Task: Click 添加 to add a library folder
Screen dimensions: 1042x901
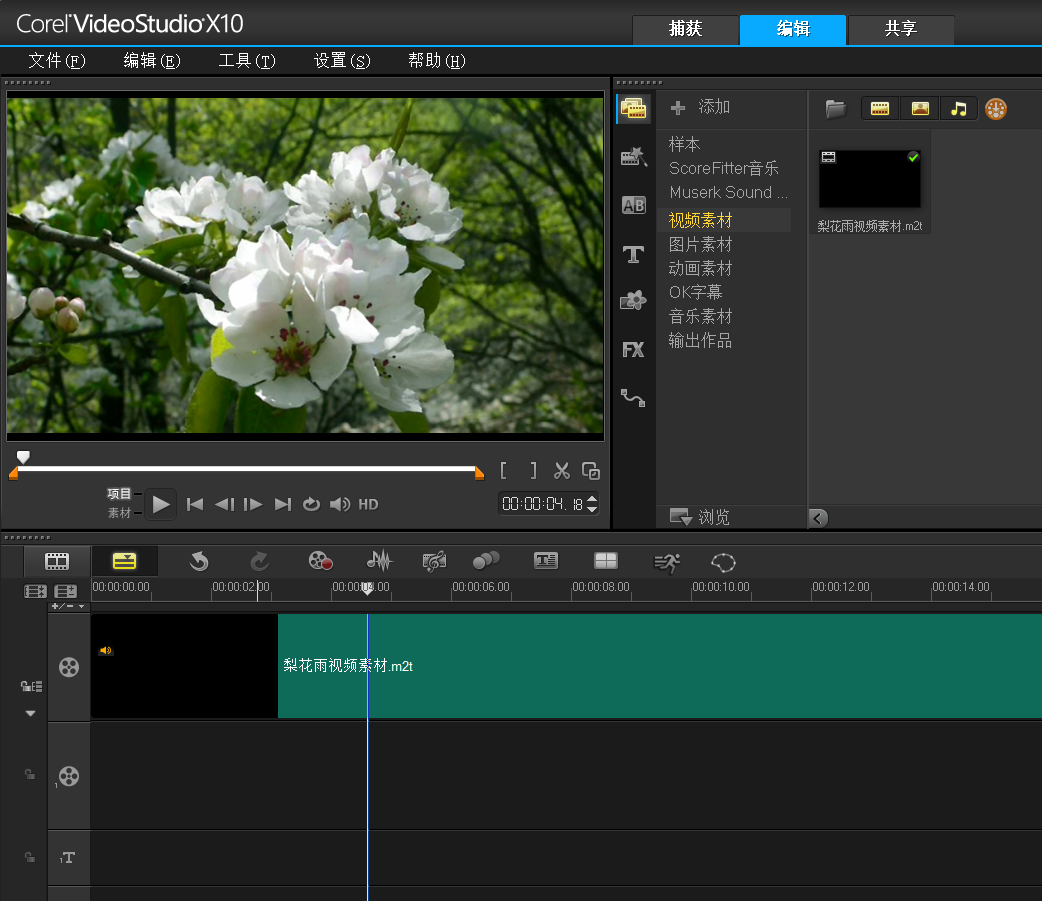Action: pos(701,107)
